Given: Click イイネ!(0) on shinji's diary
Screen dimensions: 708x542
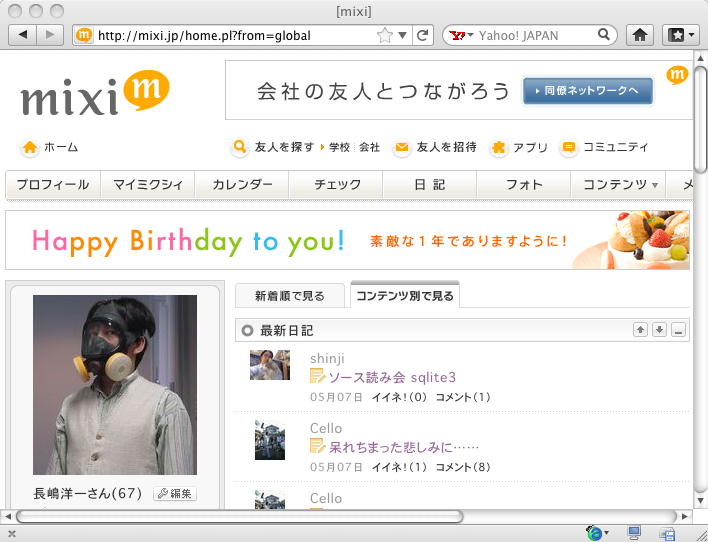Looking at the screenshot, I should [x=399, y=397].
